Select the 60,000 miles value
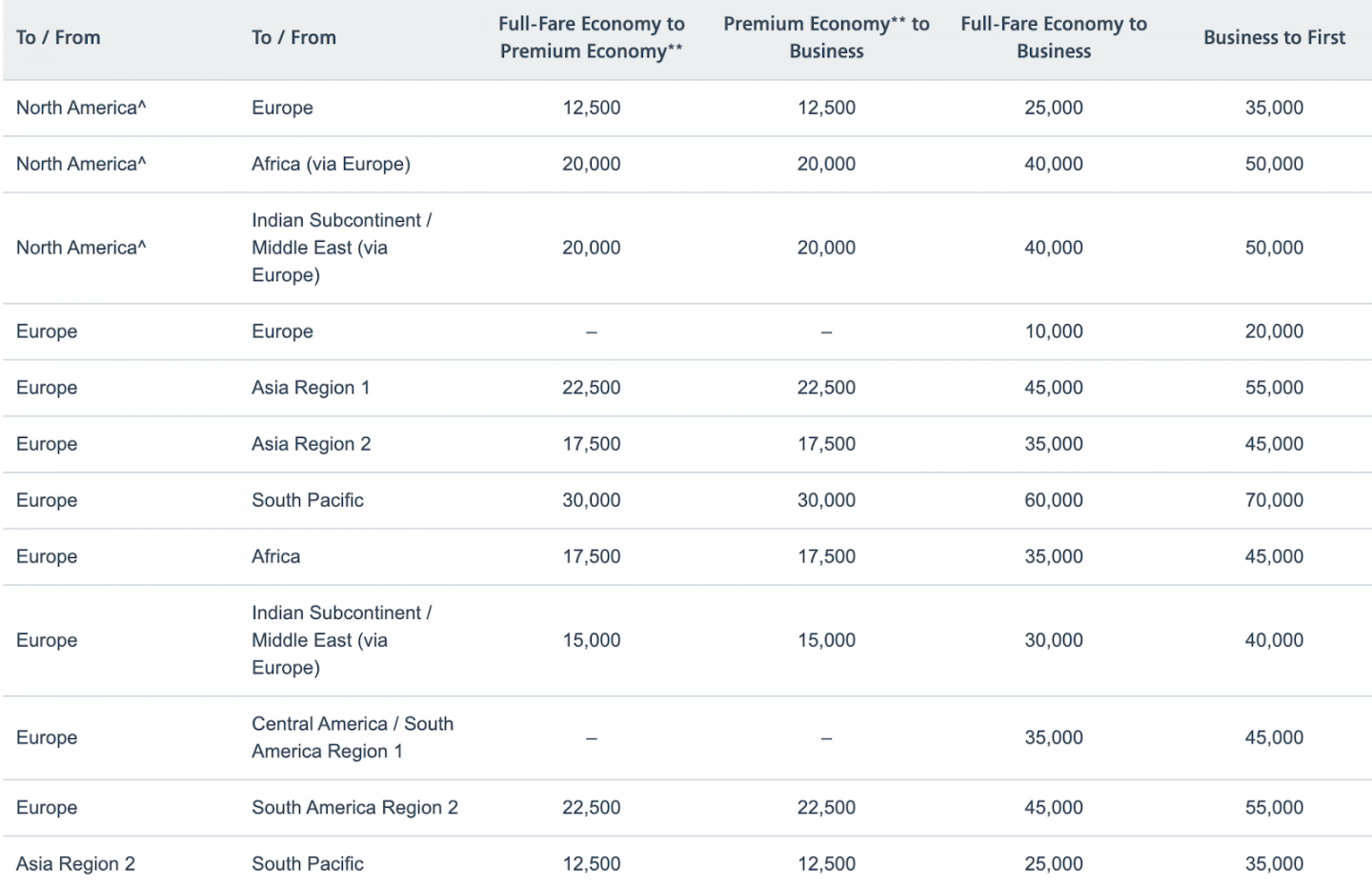Image resolution: width=1372 pixels, height=884 pixels. (x=1053, y=500)
